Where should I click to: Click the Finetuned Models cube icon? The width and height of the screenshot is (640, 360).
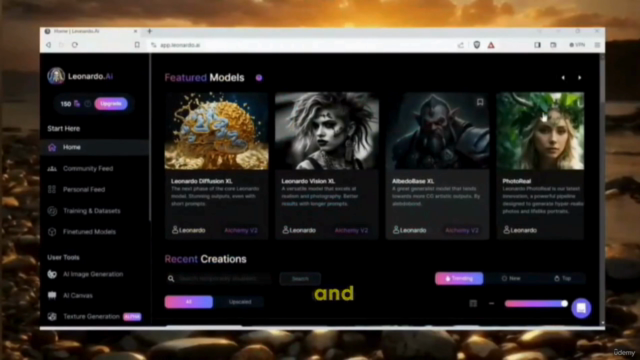(x=52, y=231)
